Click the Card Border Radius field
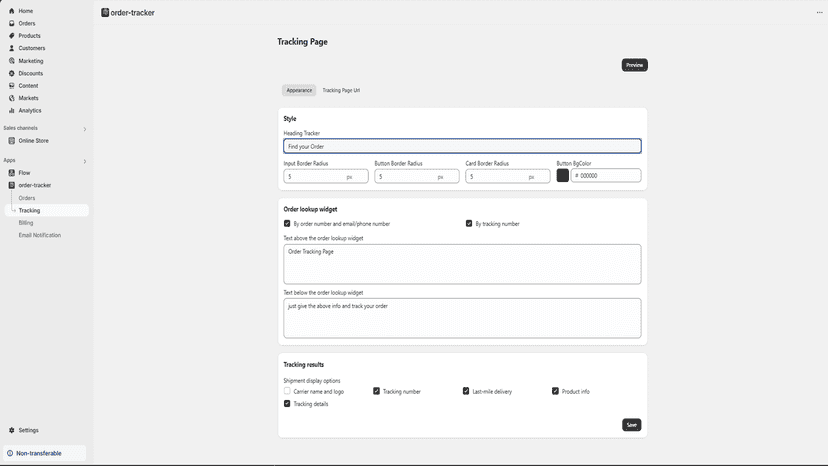828x466 pixels. [507, 176]
